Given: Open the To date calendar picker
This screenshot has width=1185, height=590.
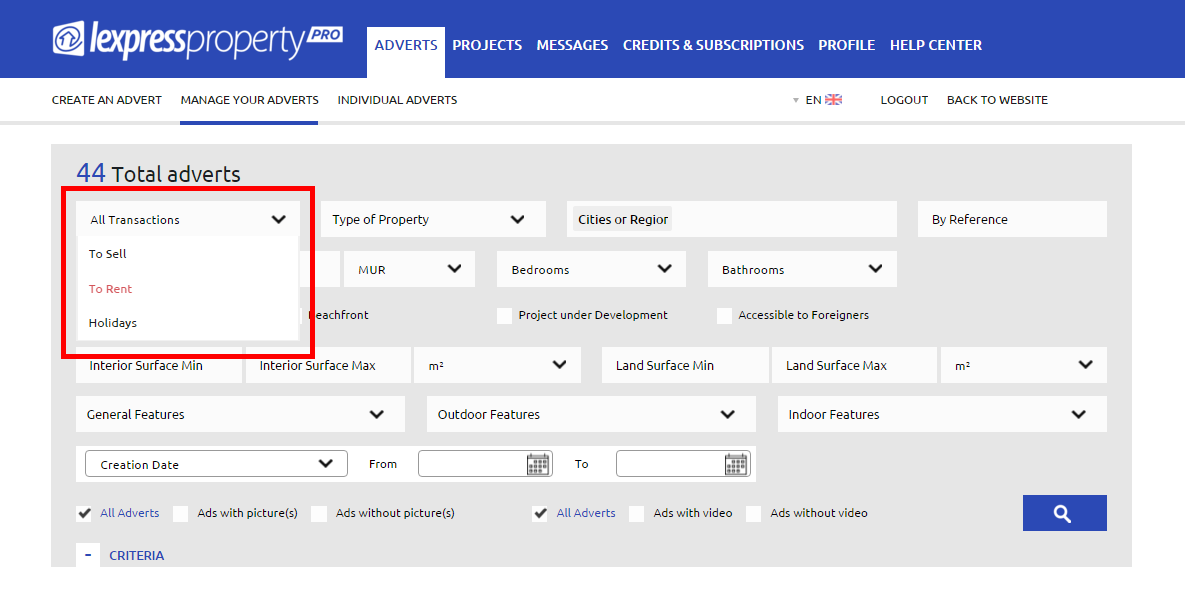Looking at the screenshot, I should (736, 464).
